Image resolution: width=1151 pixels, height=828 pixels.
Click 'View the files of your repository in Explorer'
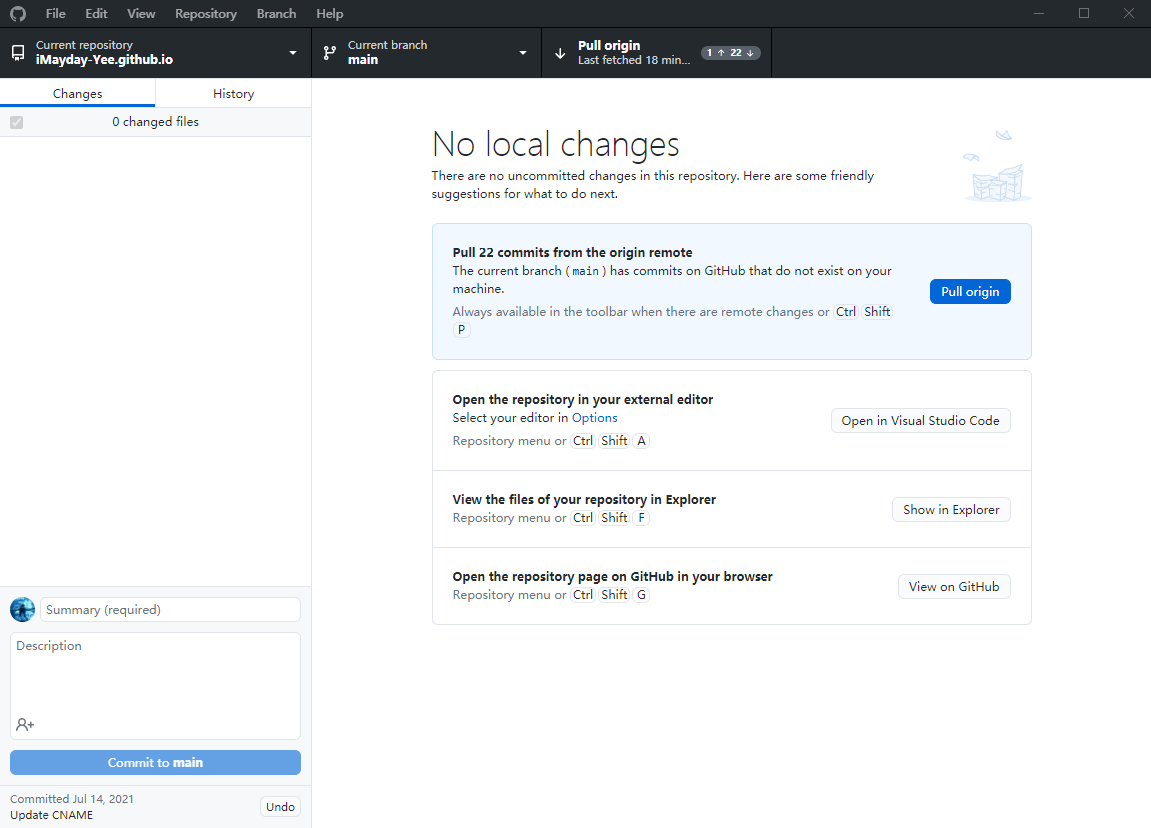(x=584, y=499)
